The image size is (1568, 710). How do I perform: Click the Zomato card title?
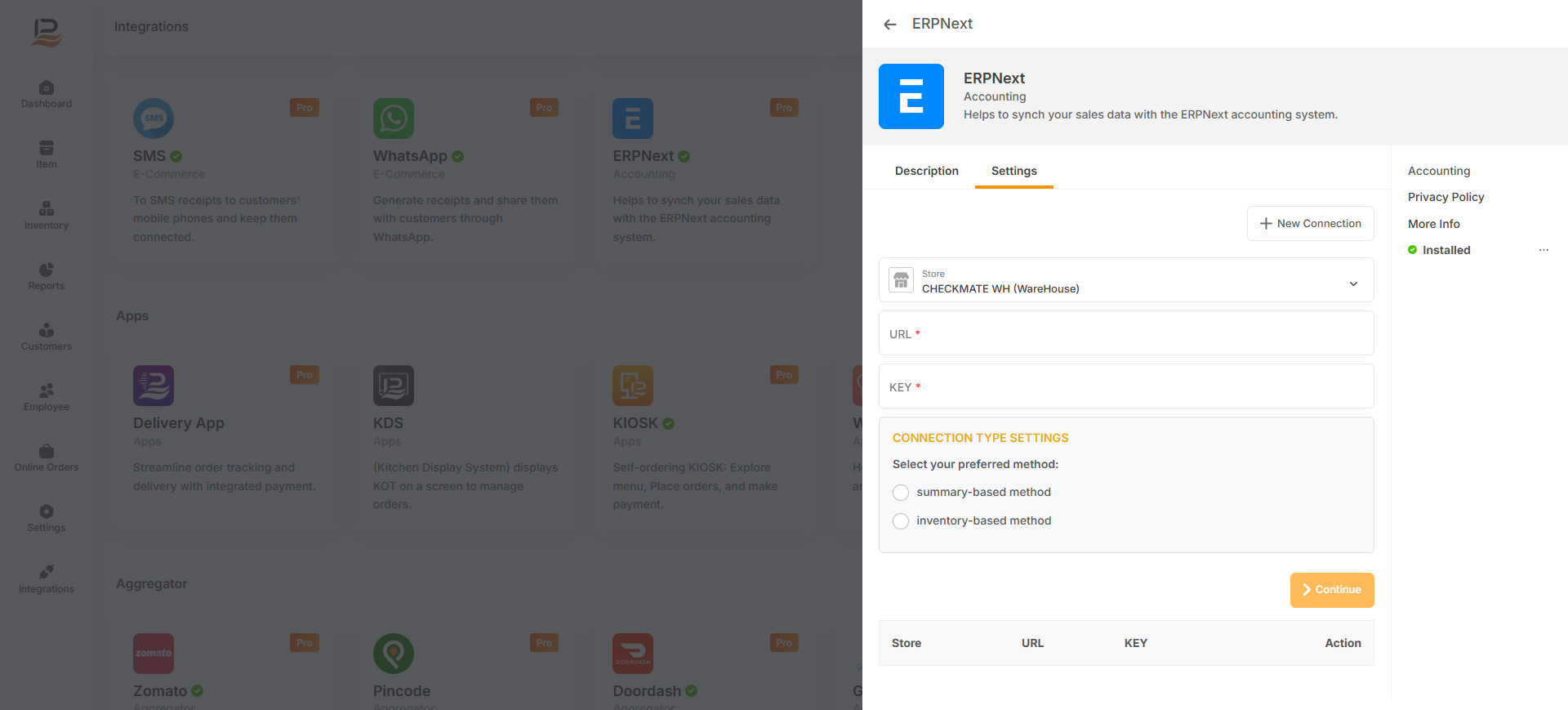point(160,691)
